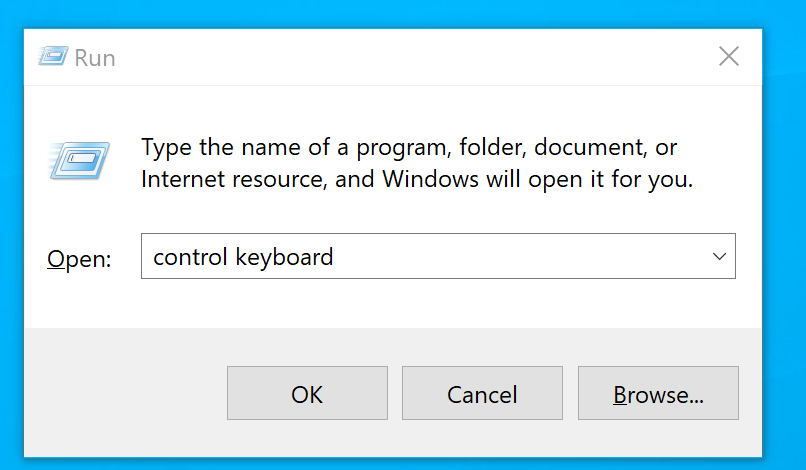Place cursor on the word "keyboard" in field
This screenshot has height=470, width=806.
(x=284, y=257)
